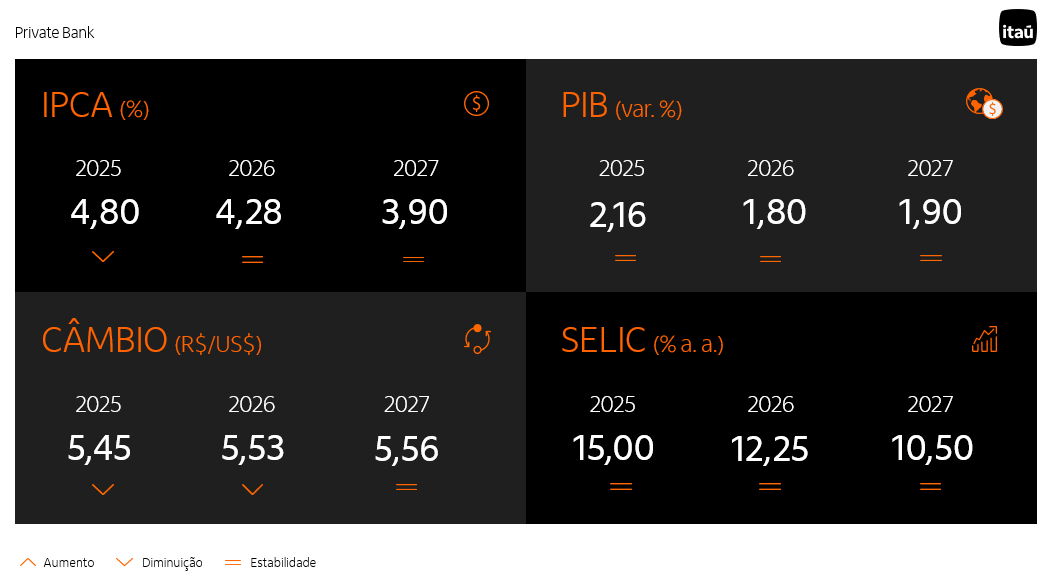The image size is (1054, 580).
Task: Select the Private Bank header label
Action: click(x=55, y=33)
